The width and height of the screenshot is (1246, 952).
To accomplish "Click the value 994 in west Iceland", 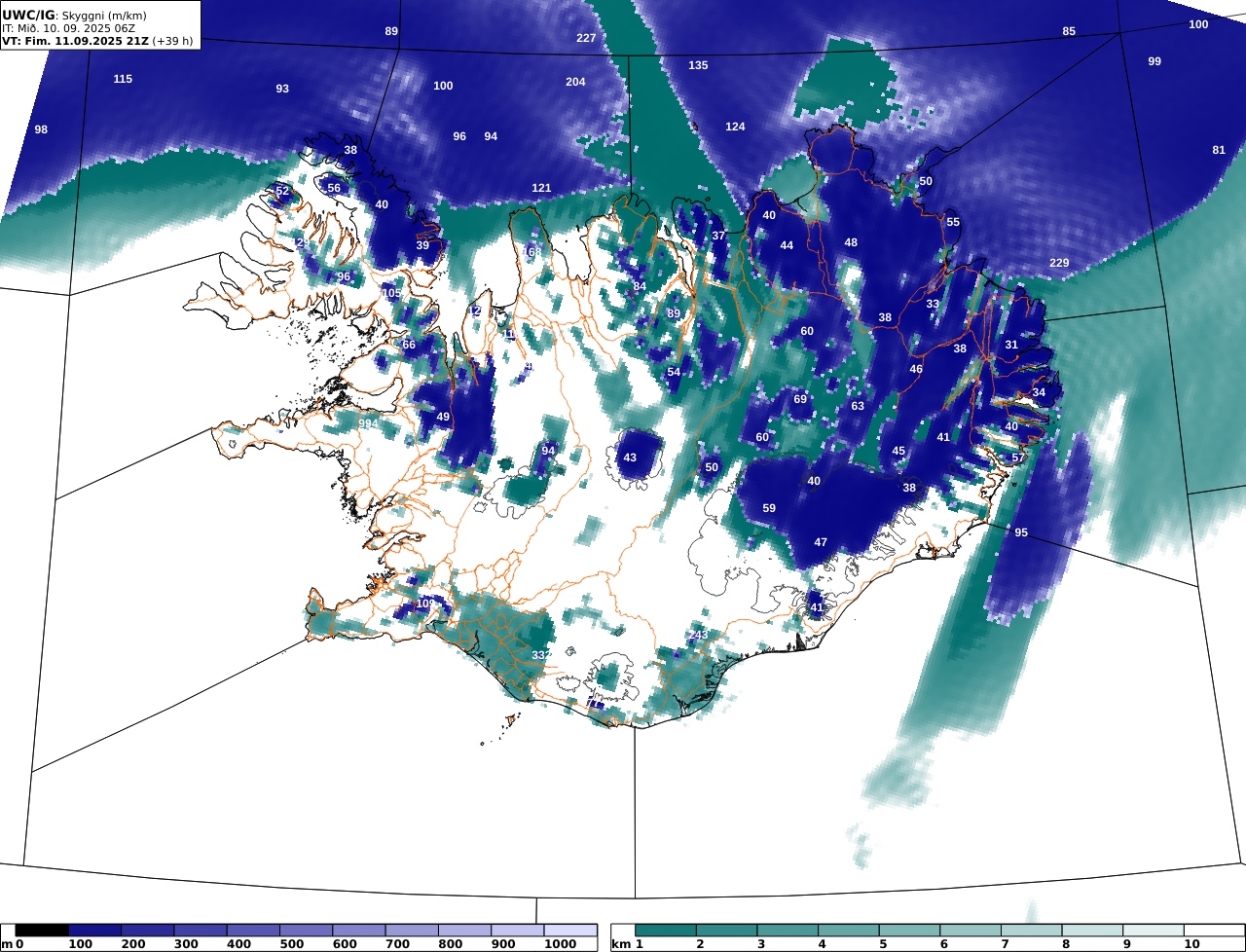I will tap(367, 423).
